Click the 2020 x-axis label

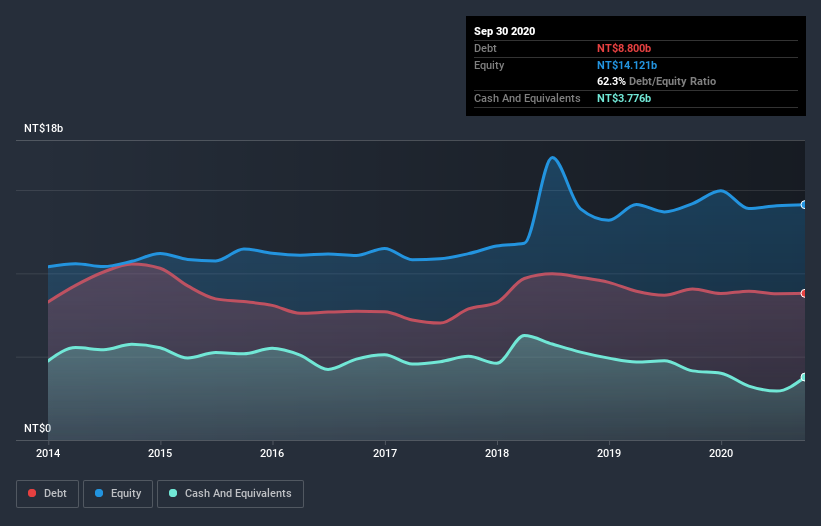tap(721, 453)
